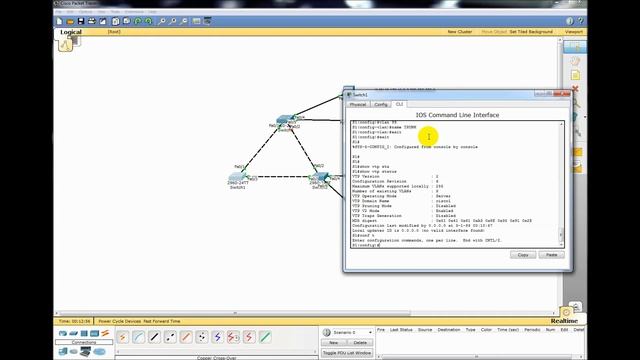Viewport: 640px width, 360px height.
Task: Click the Zoom Reset magnifier icon
Action: (x=173, y=21)
